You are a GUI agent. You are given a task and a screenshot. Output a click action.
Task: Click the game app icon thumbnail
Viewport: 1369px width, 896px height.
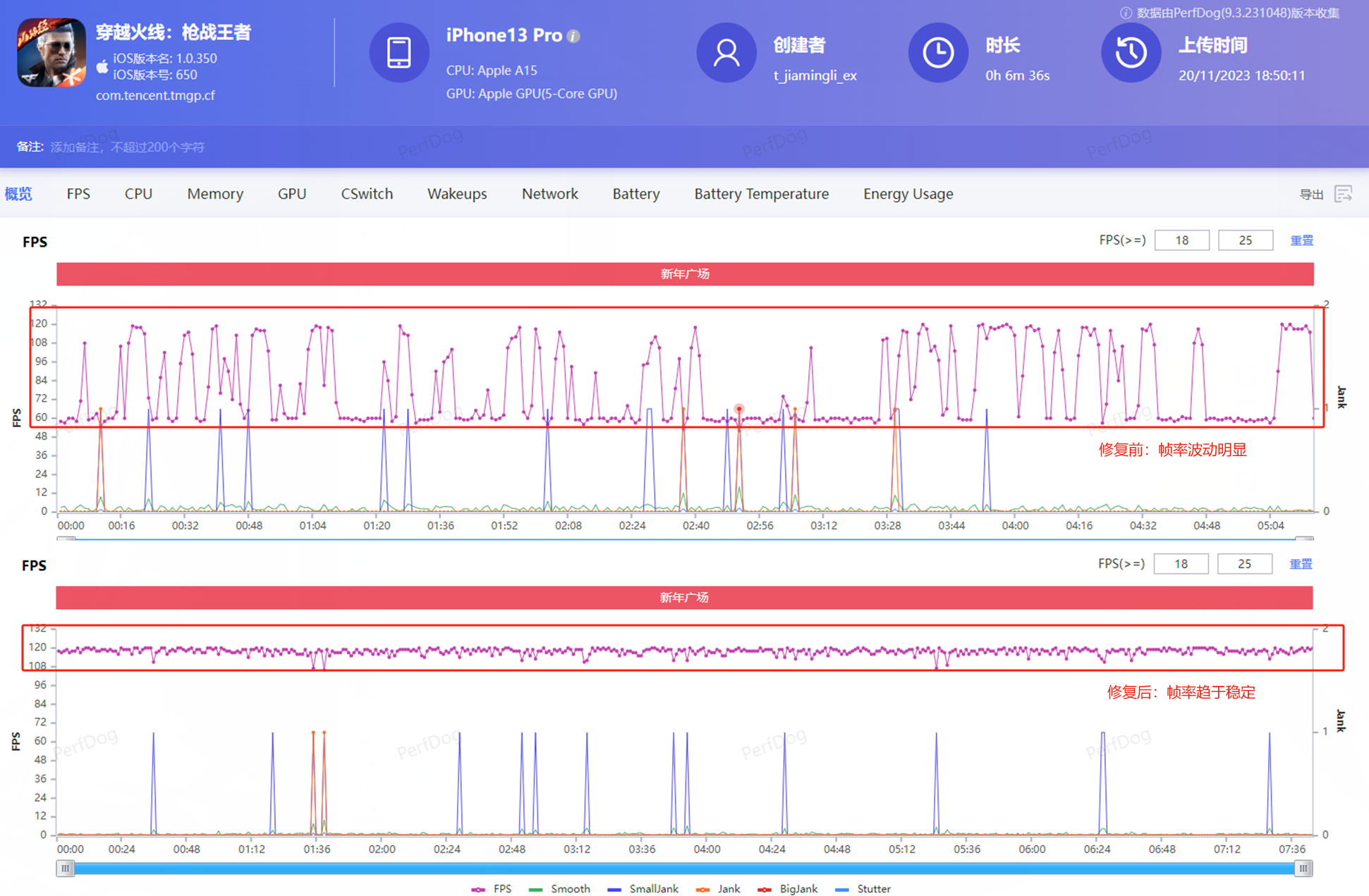coord(51,53)
